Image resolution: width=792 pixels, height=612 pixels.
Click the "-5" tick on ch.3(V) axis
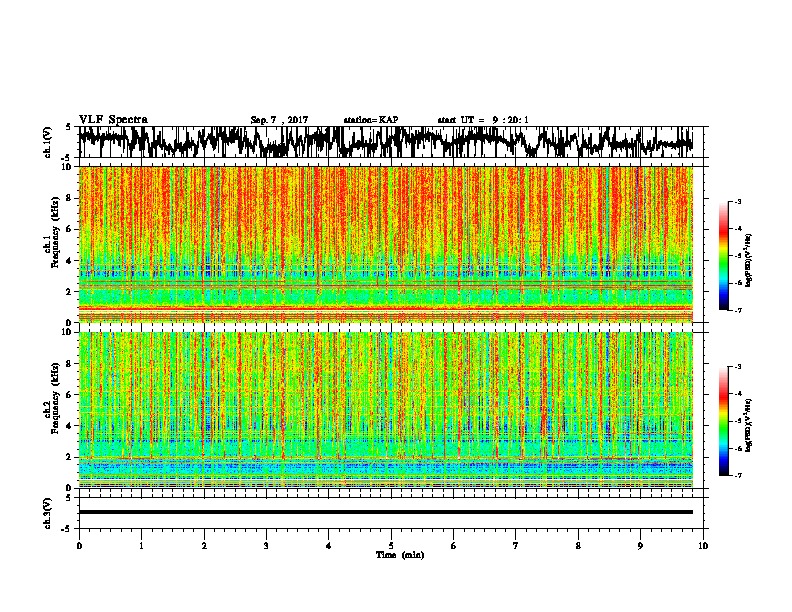[x=67, y=529]
